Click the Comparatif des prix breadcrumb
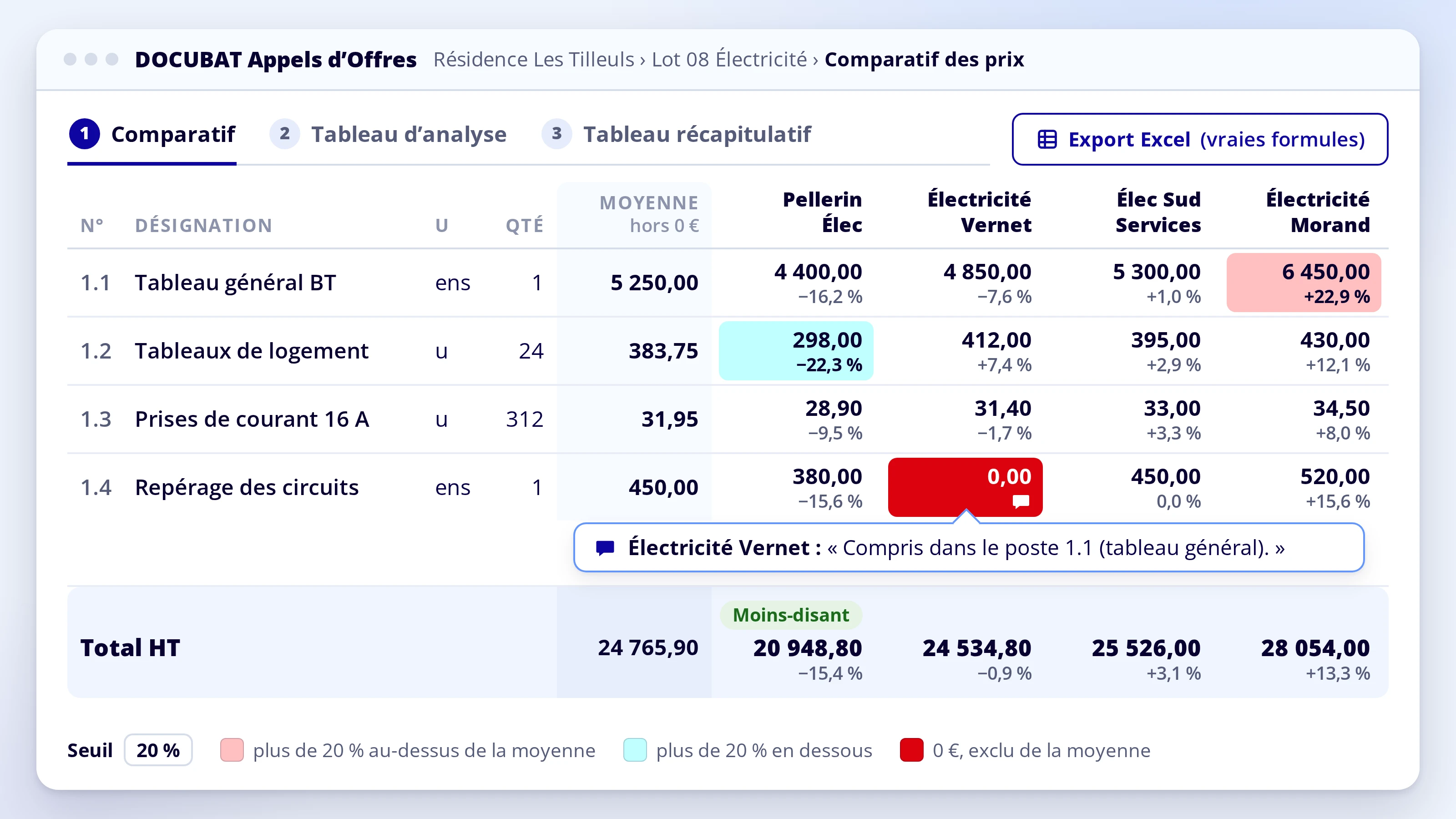Viewport: 1456px width, 819px height. 924,59
